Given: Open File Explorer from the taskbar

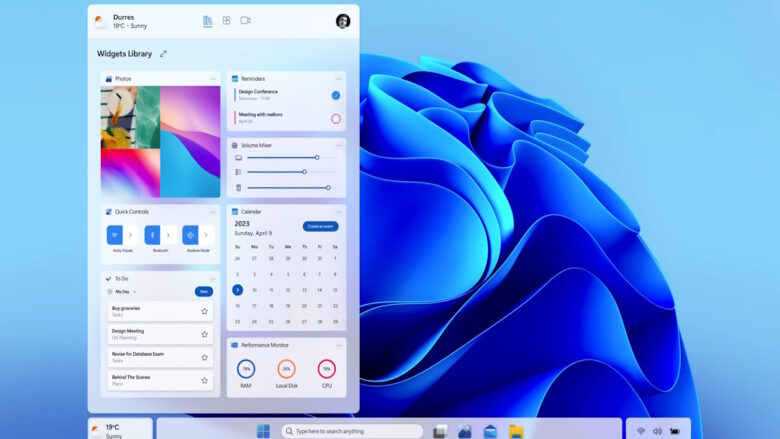Looking at the screenshot, I should (x=516, y=431).
